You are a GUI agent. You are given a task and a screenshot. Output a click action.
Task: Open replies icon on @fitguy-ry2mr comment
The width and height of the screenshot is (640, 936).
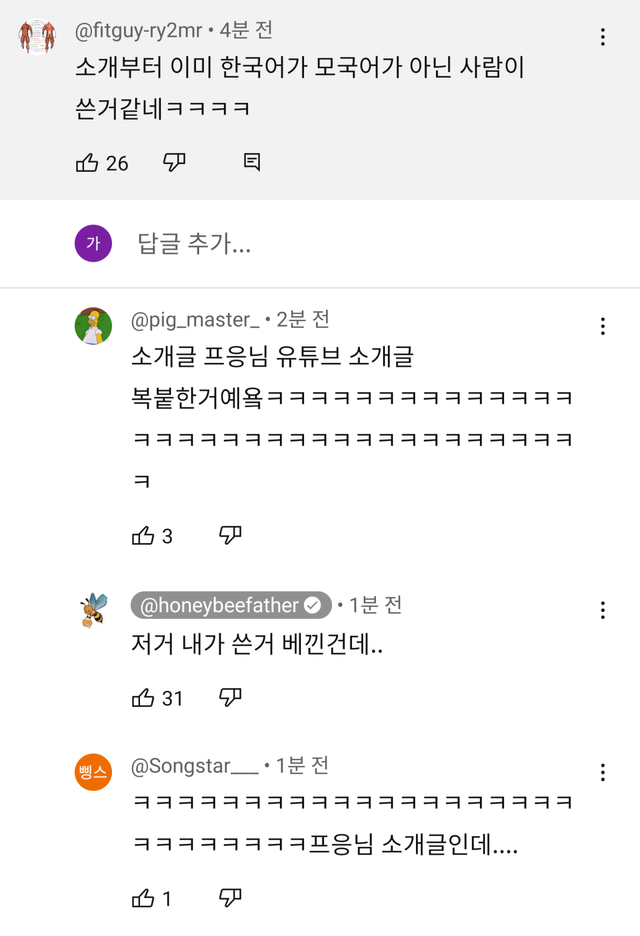click(252, 163)
